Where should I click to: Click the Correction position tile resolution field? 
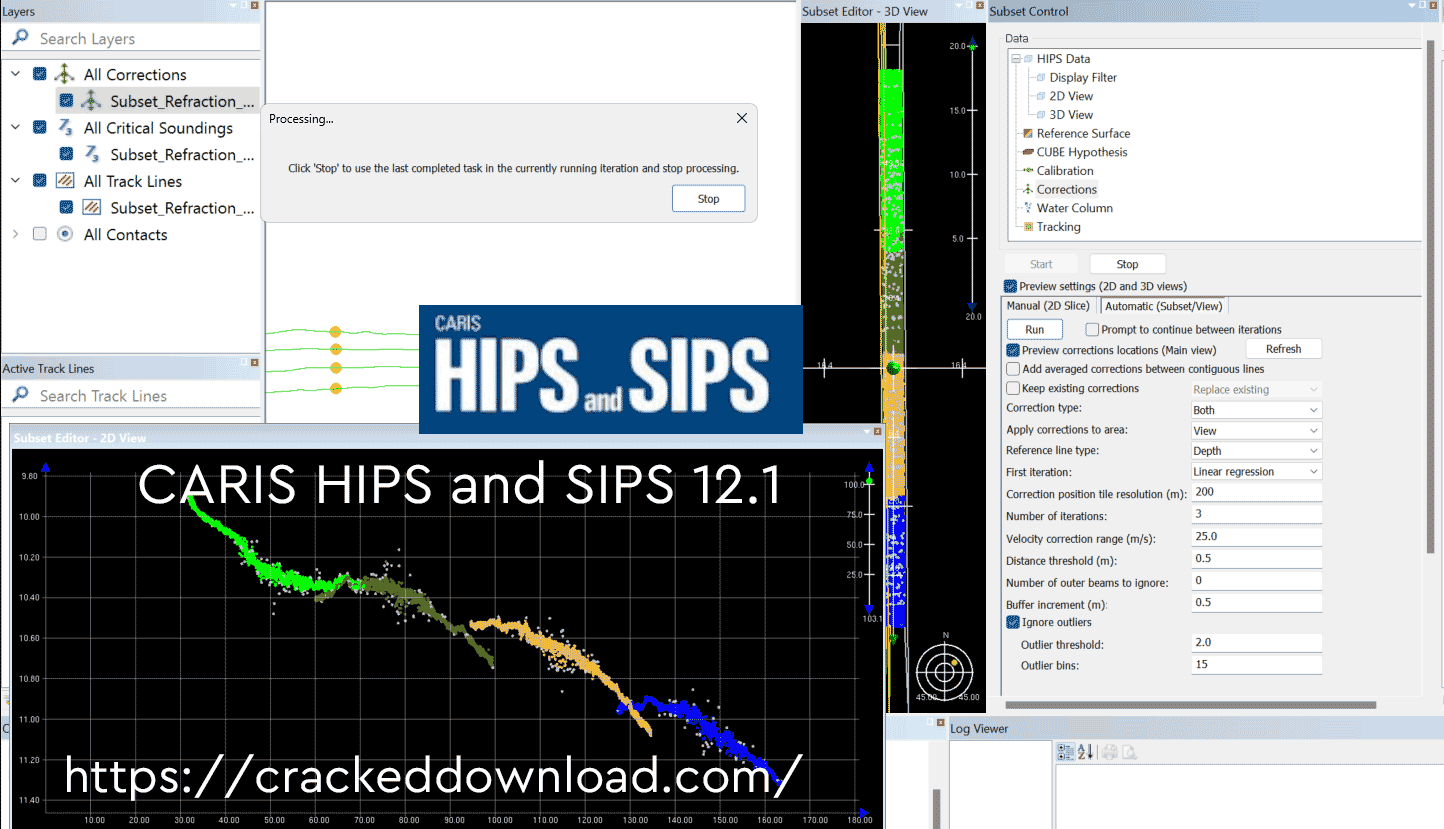pyautogui.click(x=1256, y=493)
